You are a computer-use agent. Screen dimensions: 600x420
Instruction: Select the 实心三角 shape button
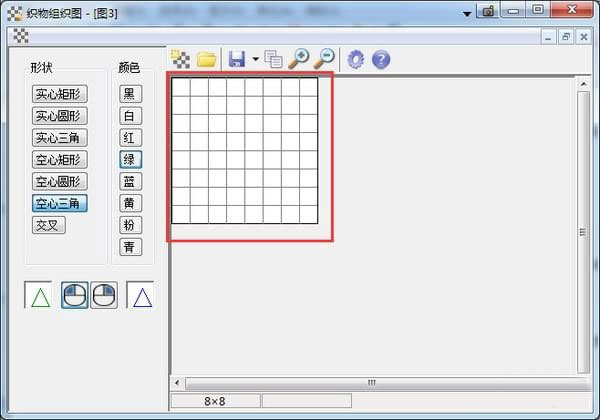click(x=60, y=138)
